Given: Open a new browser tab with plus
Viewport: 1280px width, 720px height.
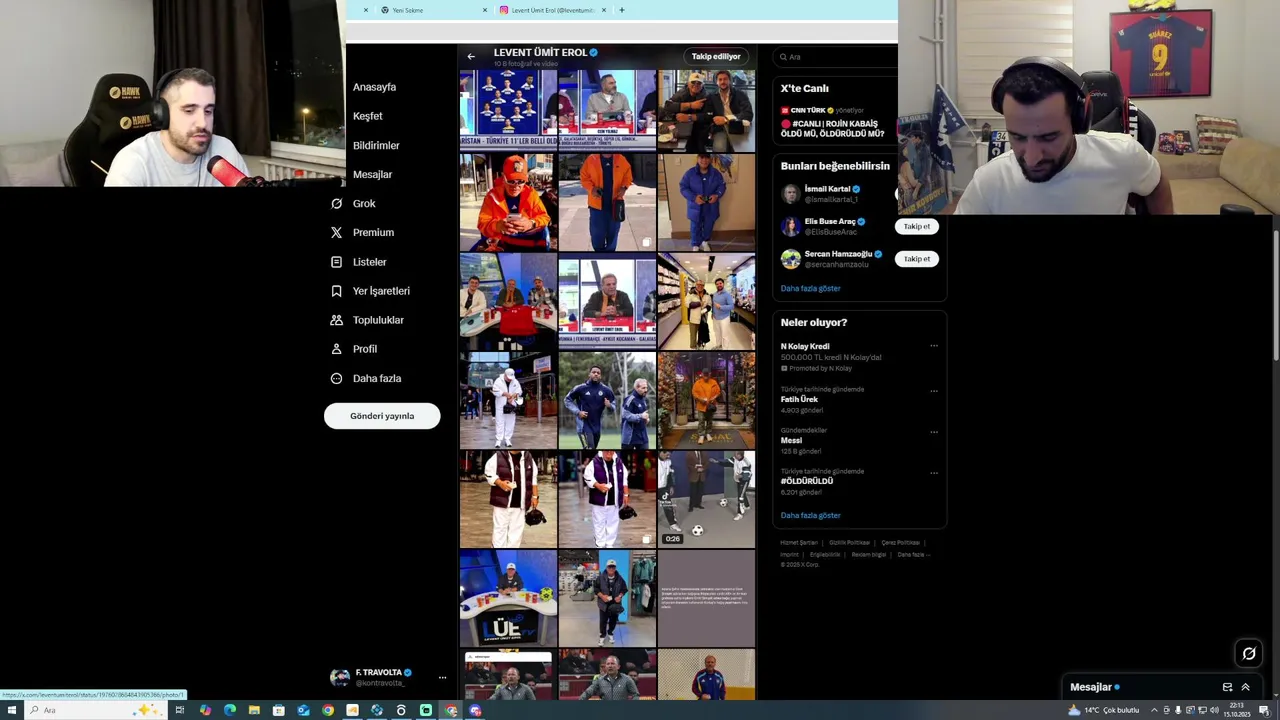Looking at the screenshot, I should [x=622, y=10].
